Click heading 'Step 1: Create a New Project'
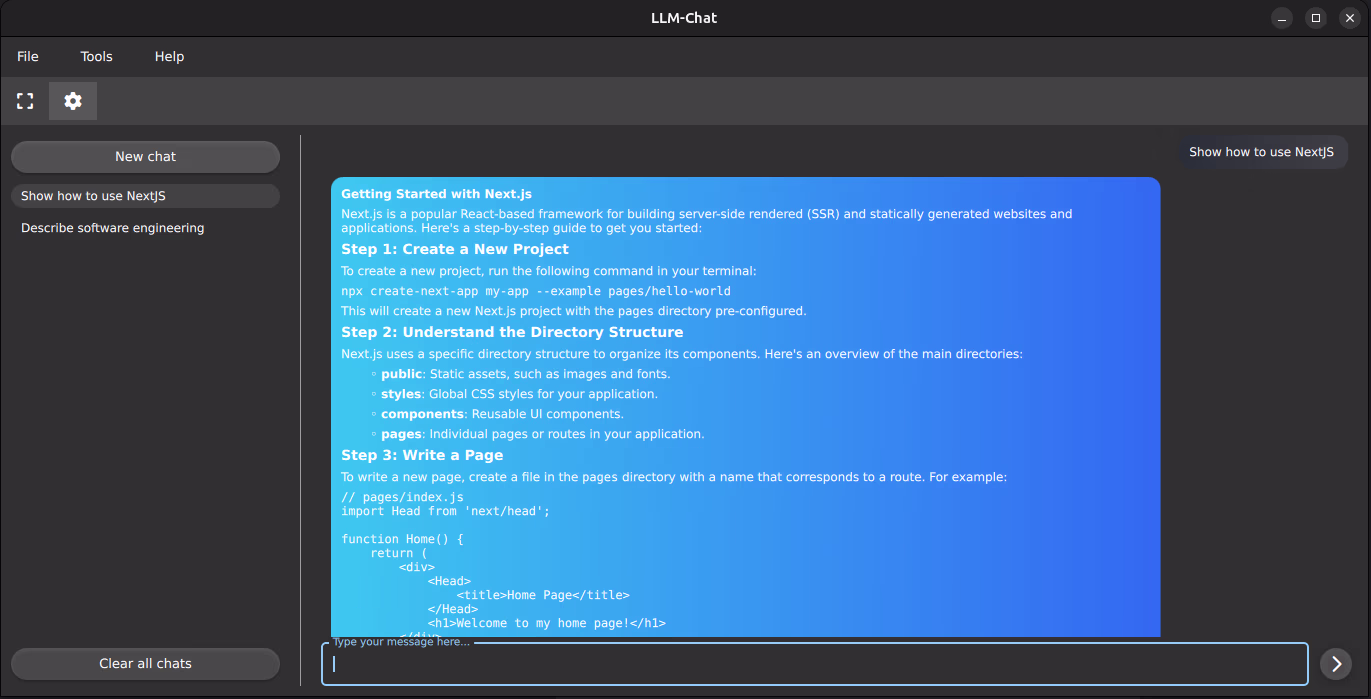Image resolution: width=1371 pixels, height=699 pixels. [x=455, y=249]
